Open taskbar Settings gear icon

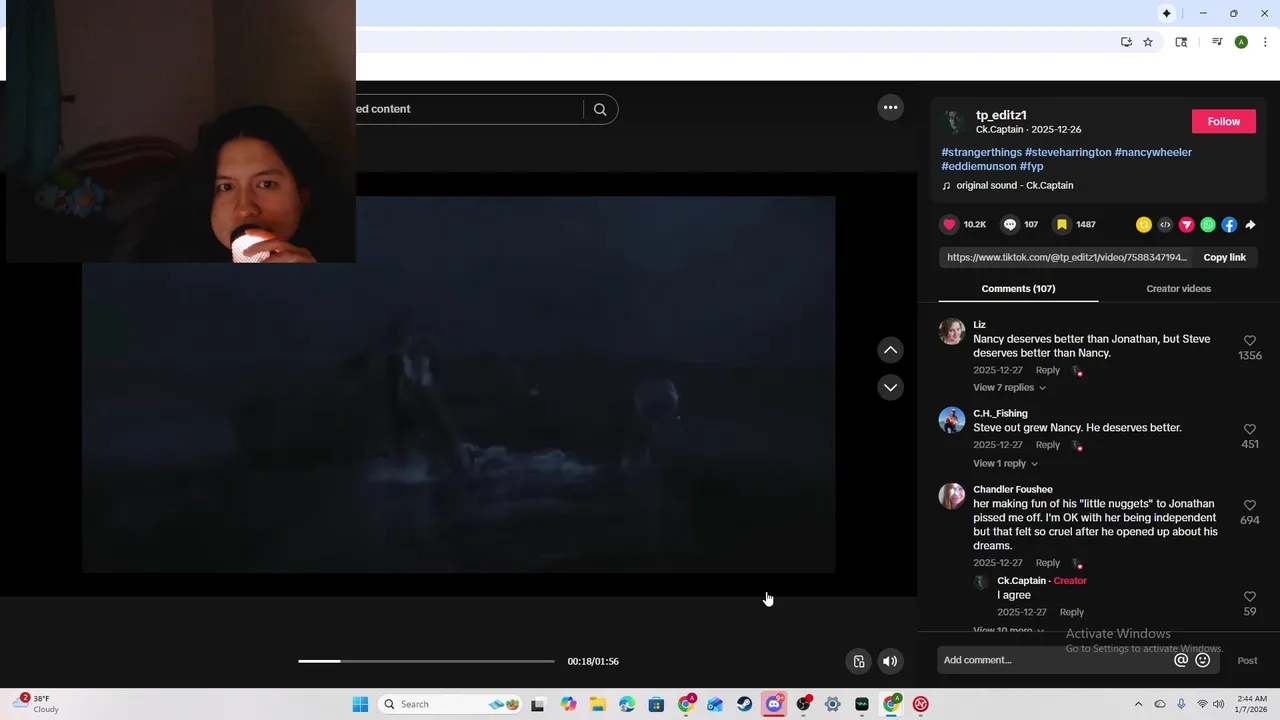pyautogui.click(x=832, y=704)
